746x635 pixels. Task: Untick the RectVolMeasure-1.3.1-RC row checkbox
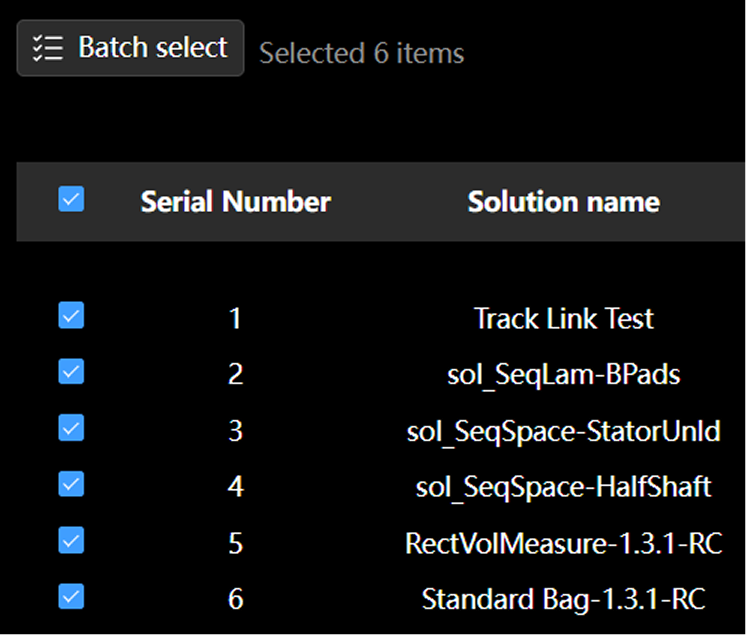point(71,541)
